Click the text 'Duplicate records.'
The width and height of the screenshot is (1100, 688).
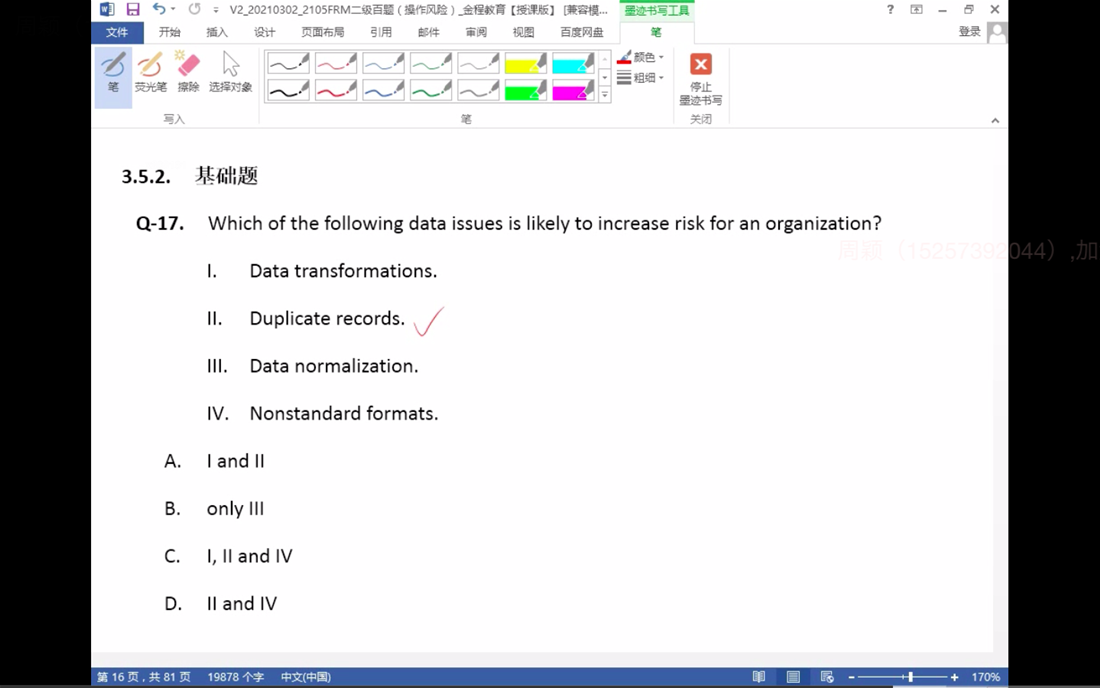tap(327, 318)
